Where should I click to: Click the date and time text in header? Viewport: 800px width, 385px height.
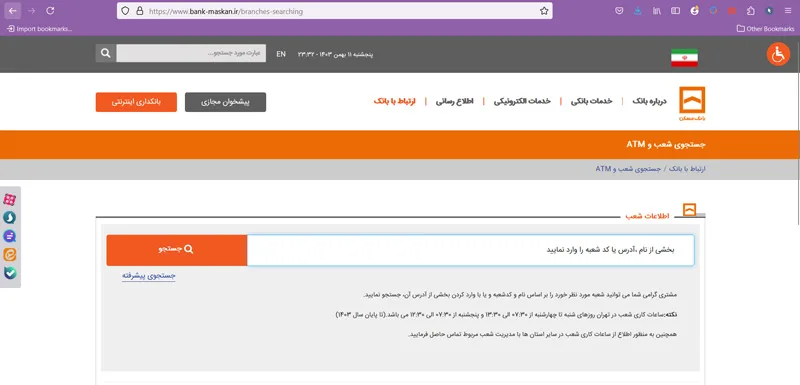click(x=335, y=54)
